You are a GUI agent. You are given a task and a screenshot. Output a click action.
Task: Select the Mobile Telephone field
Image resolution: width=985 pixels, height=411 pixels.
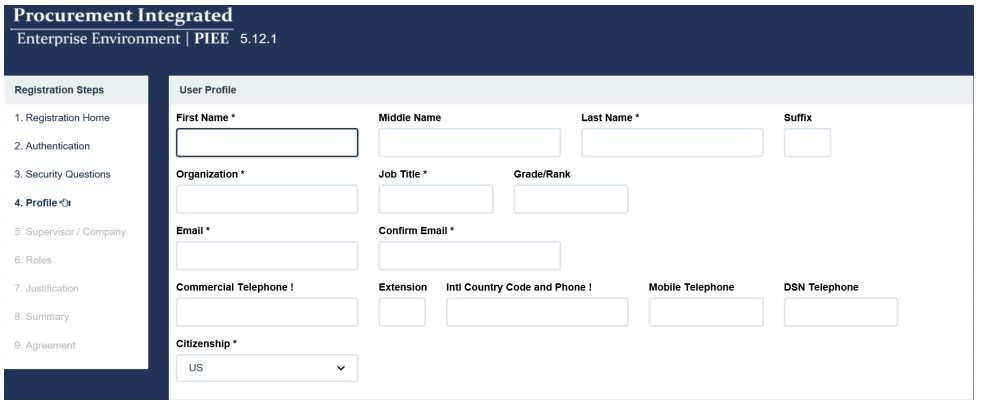706,312
